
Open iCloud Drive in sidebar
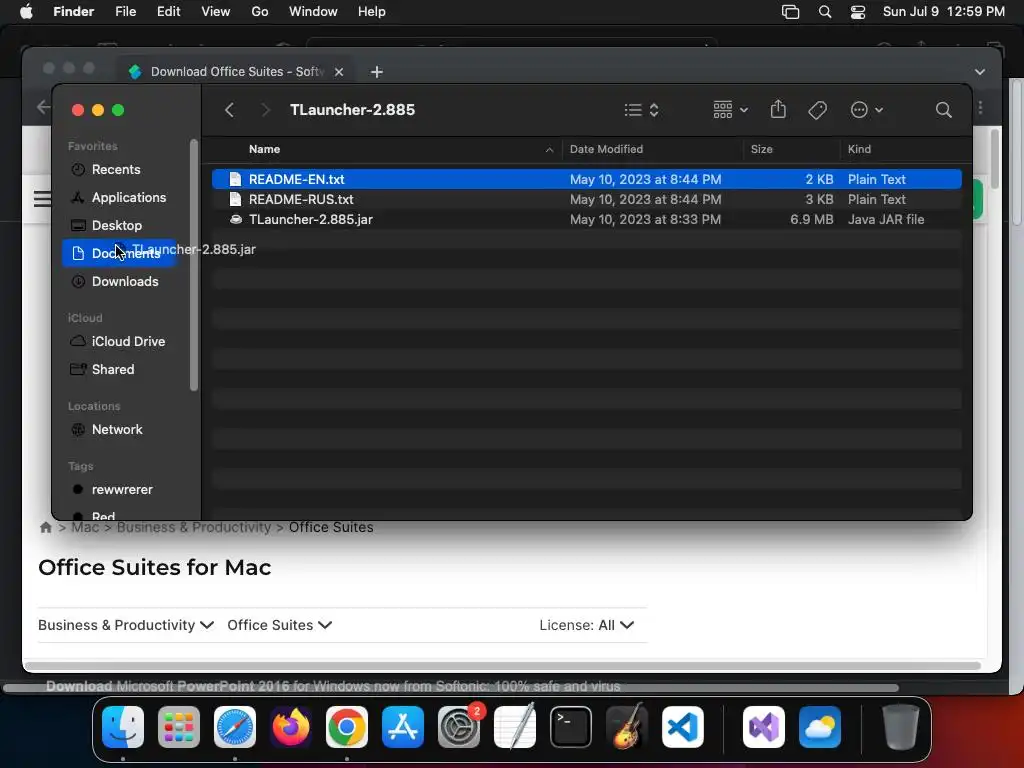click(x=128, y=342)
